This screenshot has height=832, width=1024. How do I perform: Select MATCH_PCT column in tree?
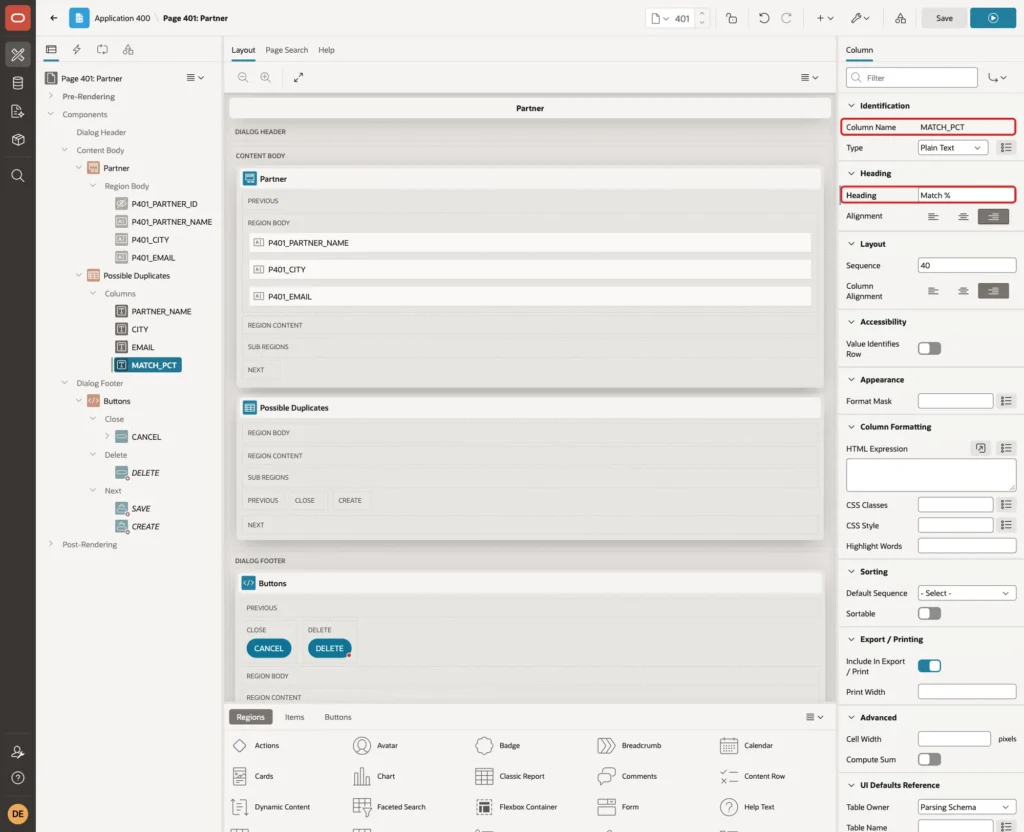(x=148, y=365)
